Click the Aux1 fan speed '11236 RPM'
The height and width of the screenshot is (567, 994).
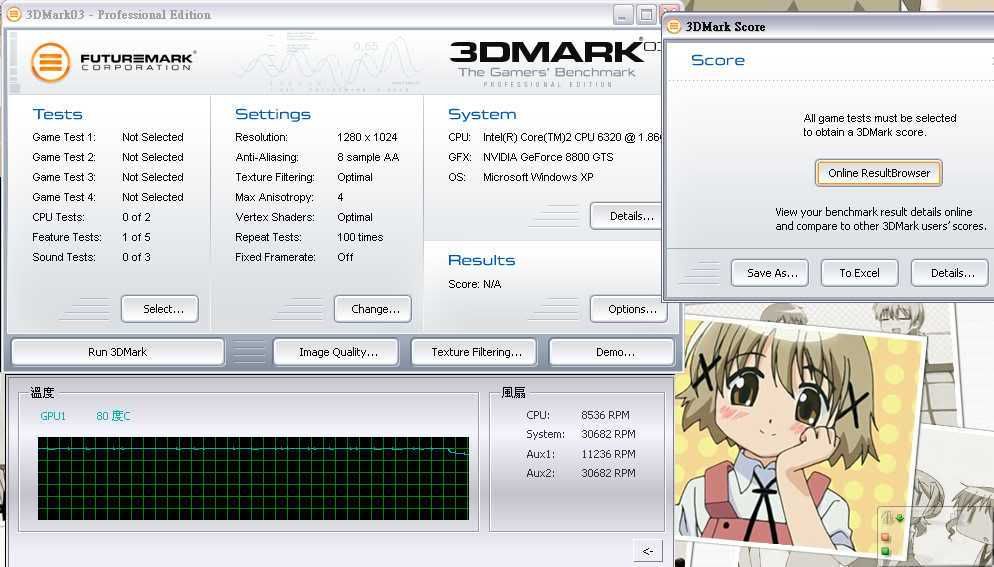coord(608,454)
